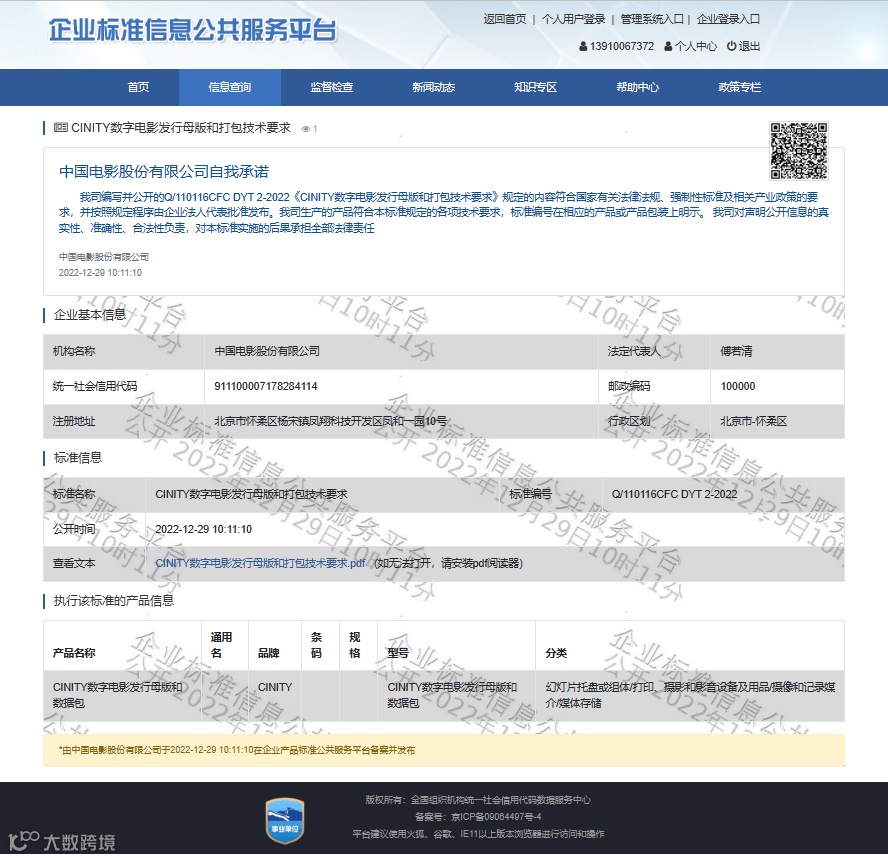Go to 返回首页 link
The image size is (888, 859).
(505, 19)
